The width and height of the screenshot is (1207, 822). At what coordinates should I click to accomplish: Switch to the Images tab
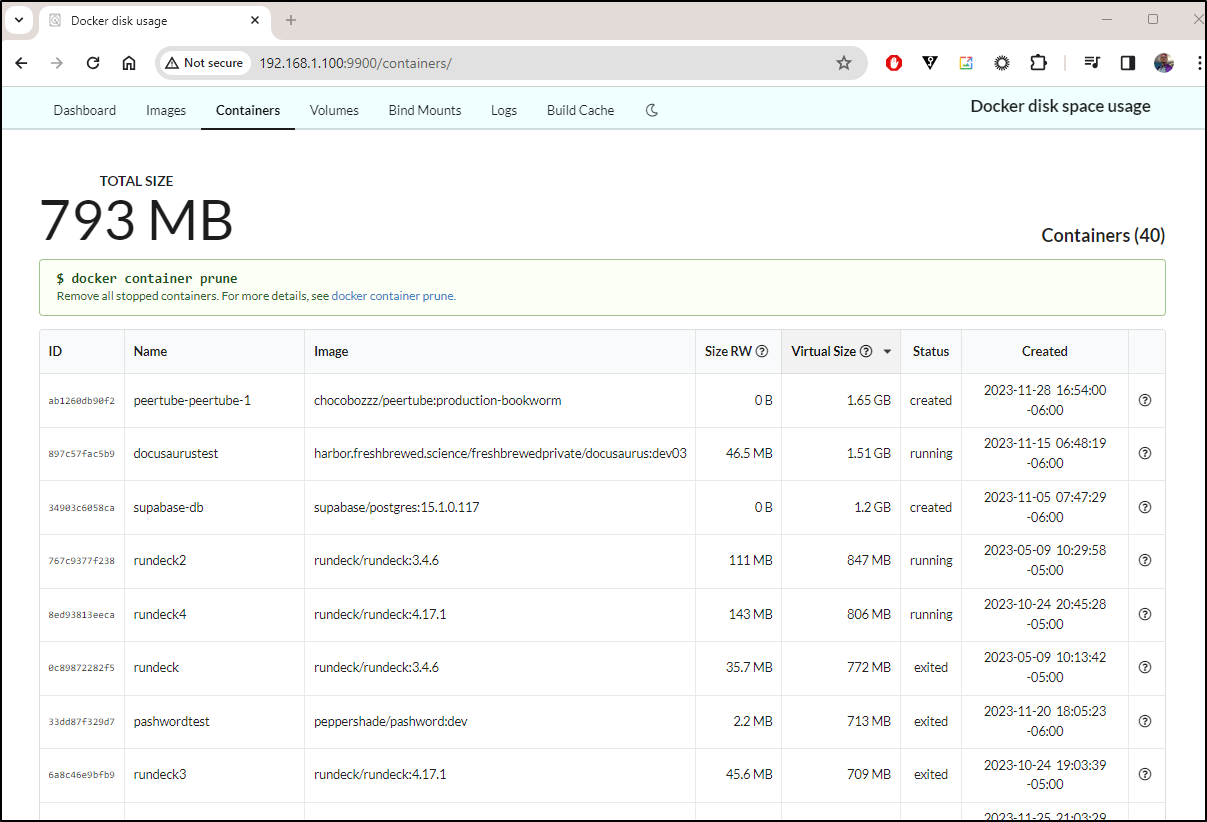[x=166, y=110]
